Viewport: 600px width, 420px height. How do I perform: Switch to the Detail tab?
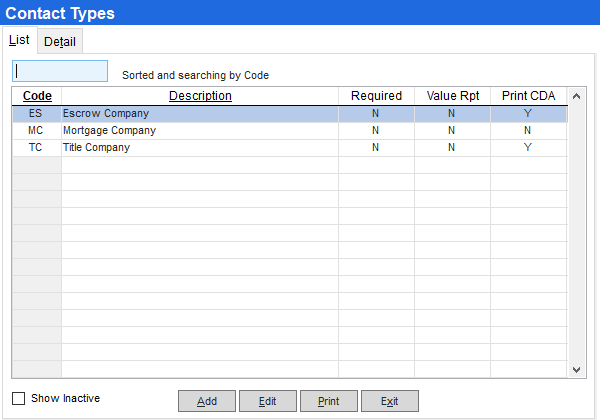click(x=60, y=41)
